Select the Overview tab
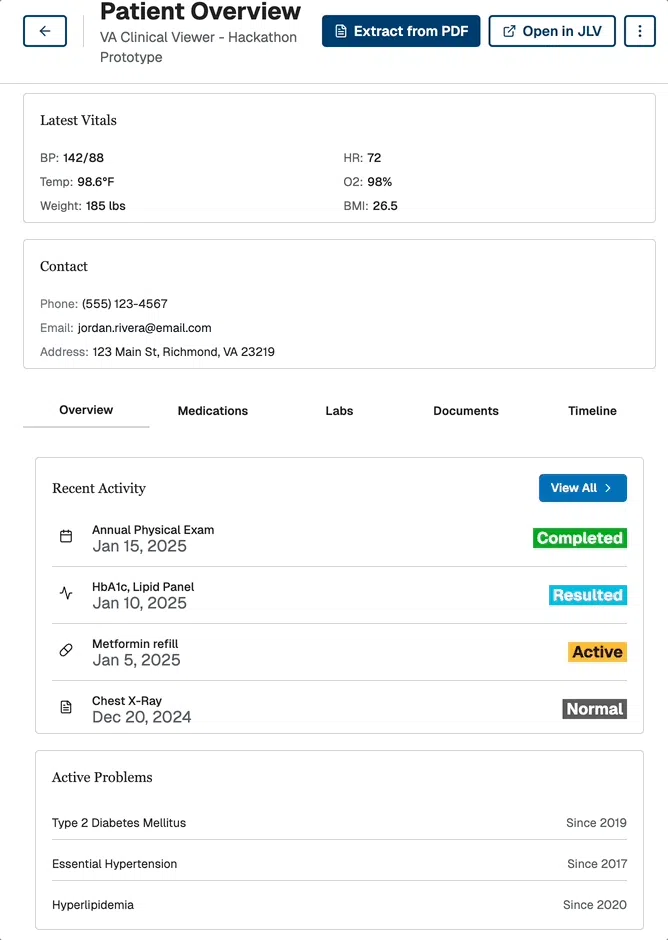The height and width of the screenshot is (940, 668). pos(86,410)
